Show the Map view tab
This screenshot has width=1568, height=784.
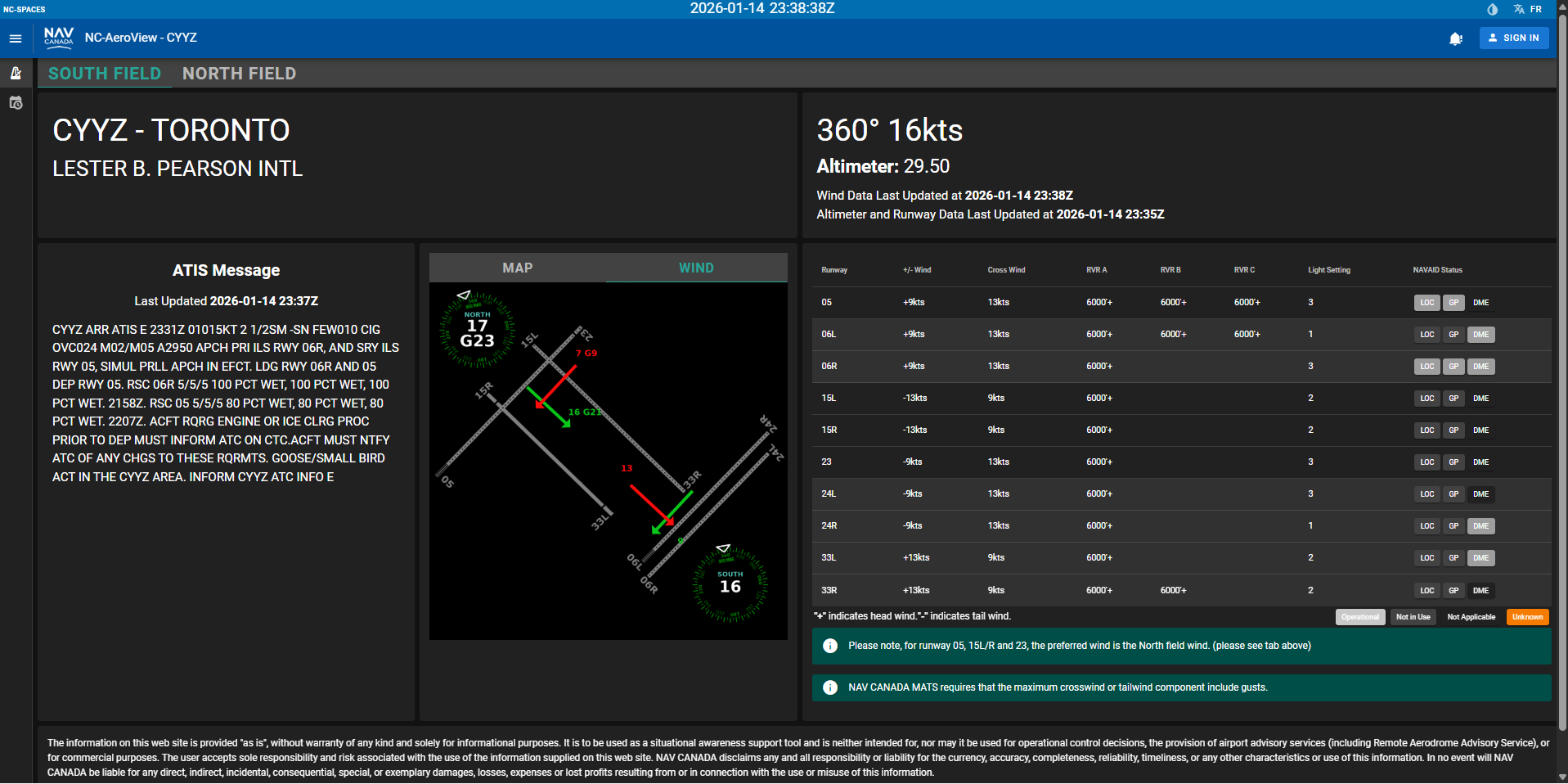click(517, 268)
